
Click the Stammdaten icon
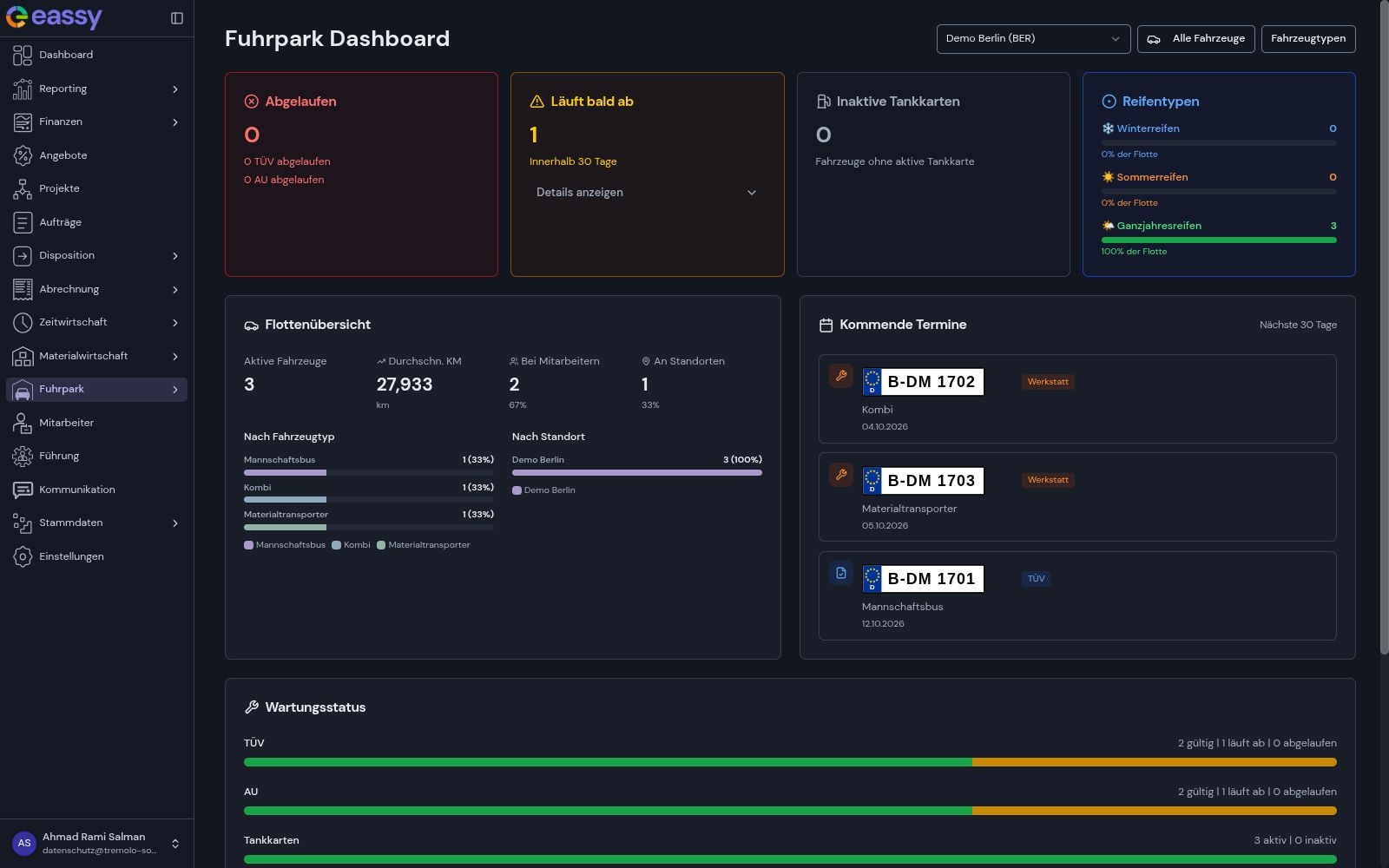(23, 523)
